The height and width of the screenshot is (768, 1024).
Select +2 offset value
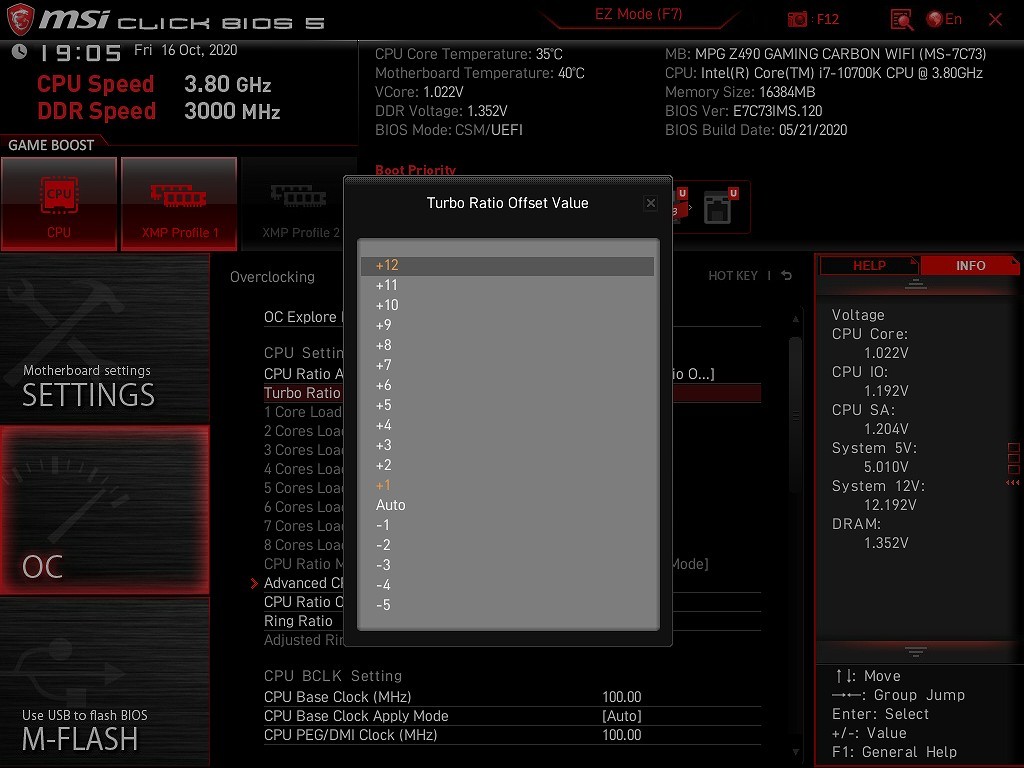[x=507, y=465]
